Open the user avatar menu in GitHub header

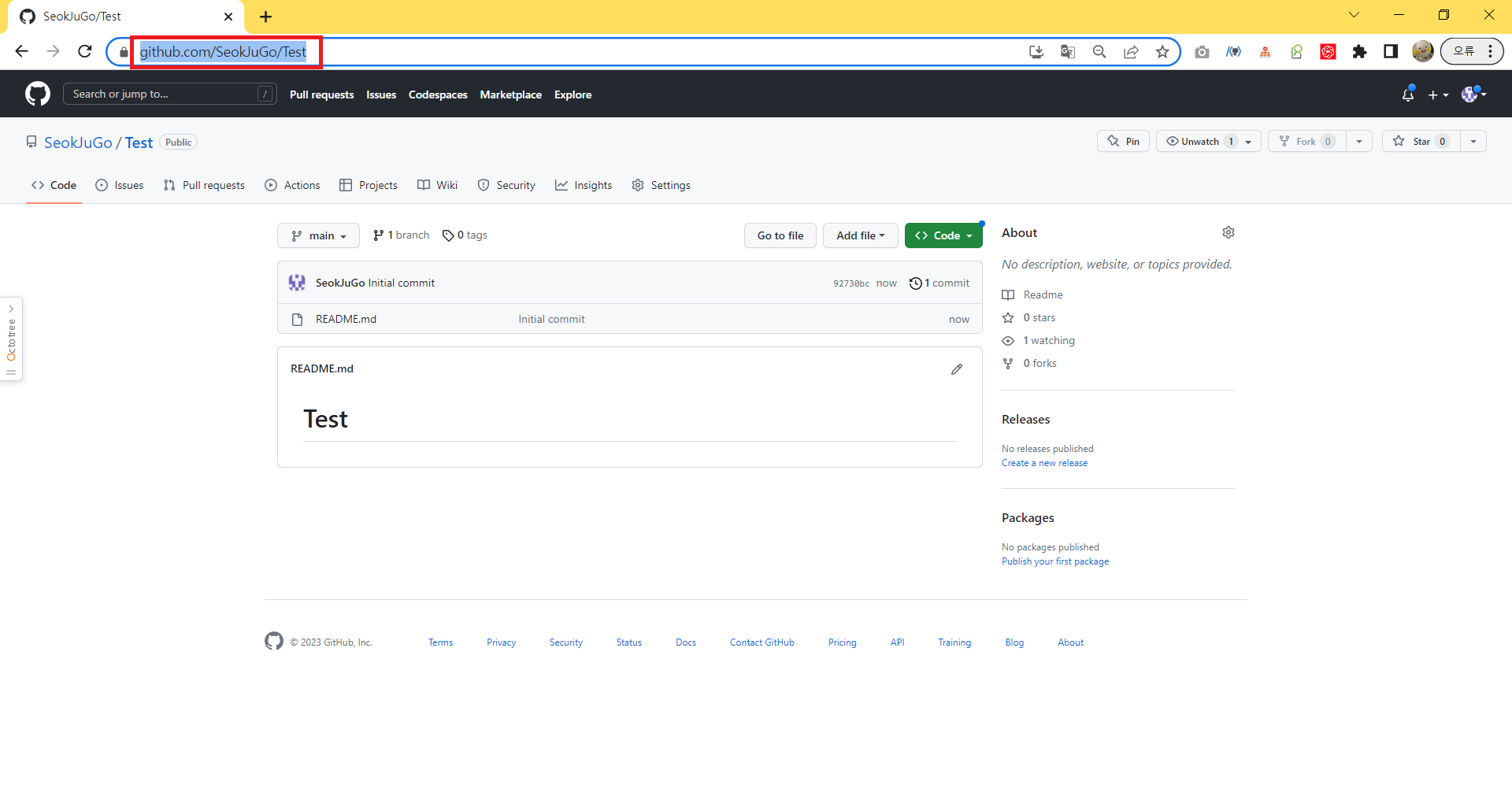click(x=1473, y=94)
